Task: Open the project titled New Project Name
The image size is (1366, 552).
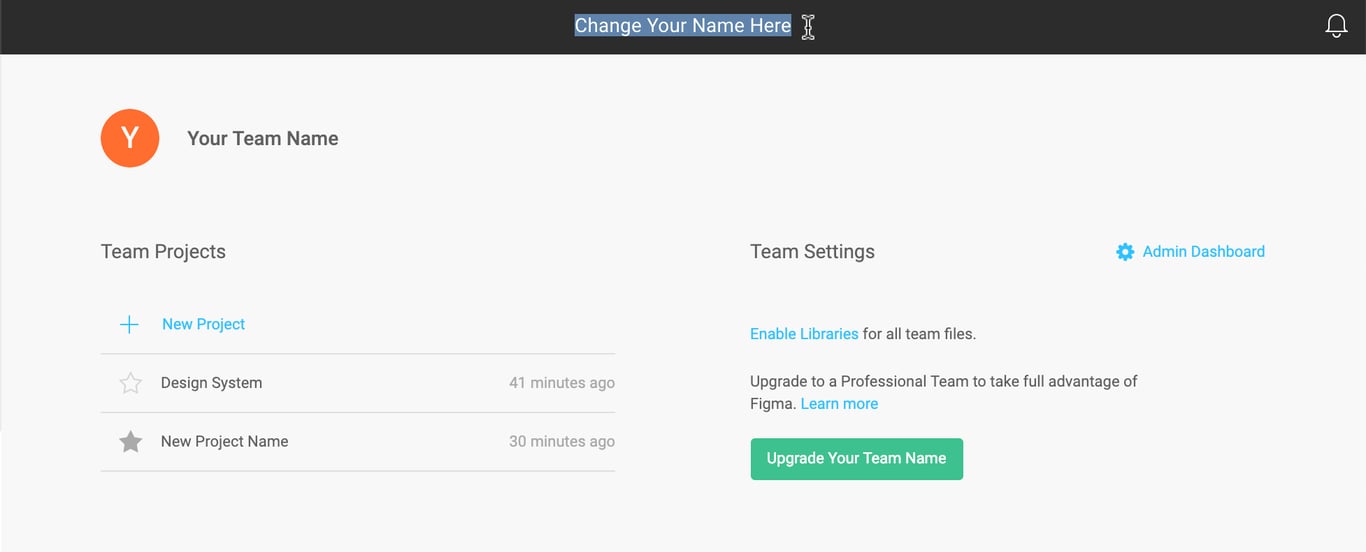Action: tap(224, 442)
